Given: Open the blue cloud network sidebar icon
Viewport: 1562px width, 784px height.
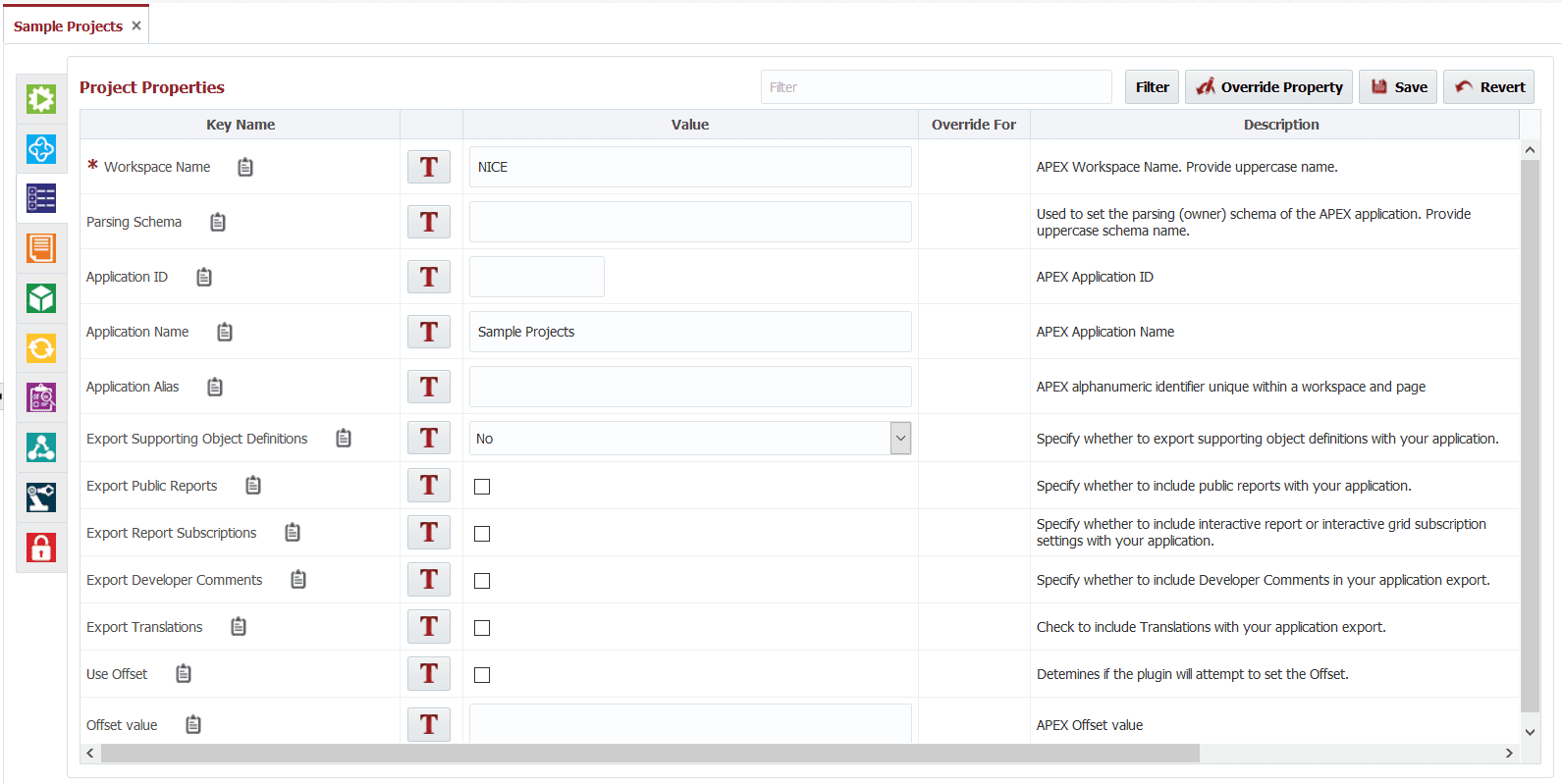Looking at the screenshot, I should click(x=41, y=149).
